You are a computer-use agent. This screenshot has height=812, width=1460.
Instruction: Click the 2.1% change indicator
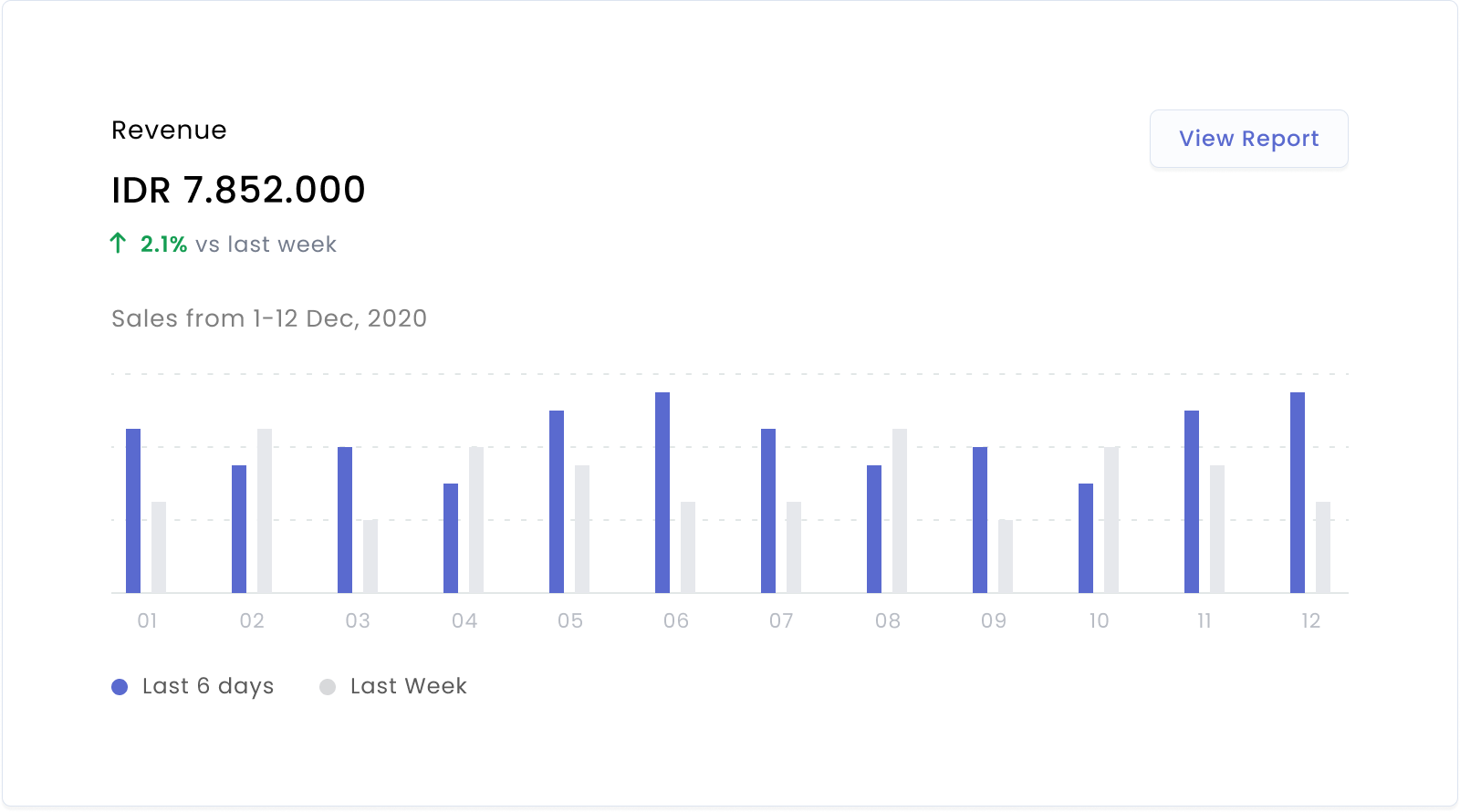(163, 245)
